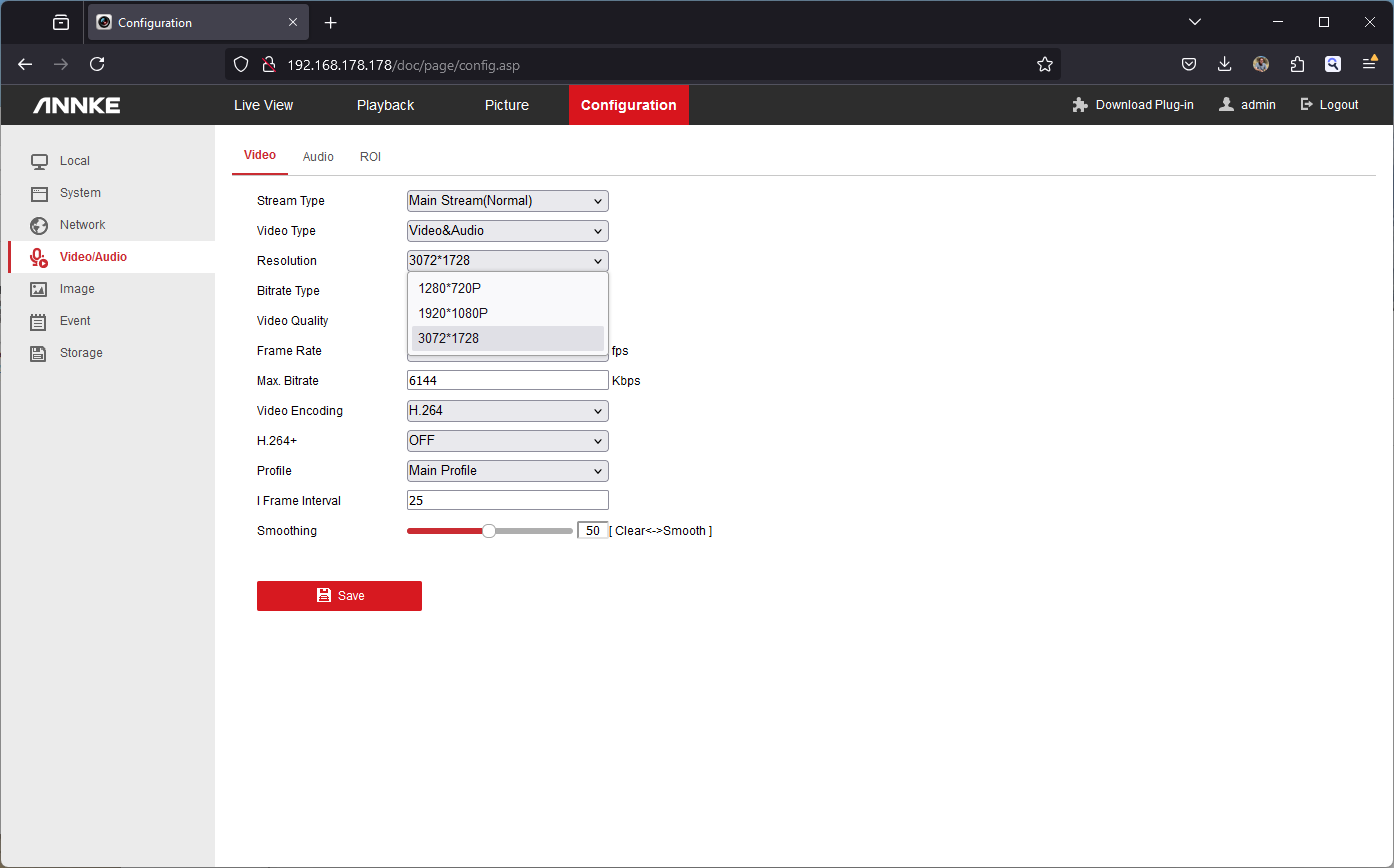This screenshot has height=868, width=1394.
Task: Click the Smoothing slider handle
Action: (x=489, y=531)
